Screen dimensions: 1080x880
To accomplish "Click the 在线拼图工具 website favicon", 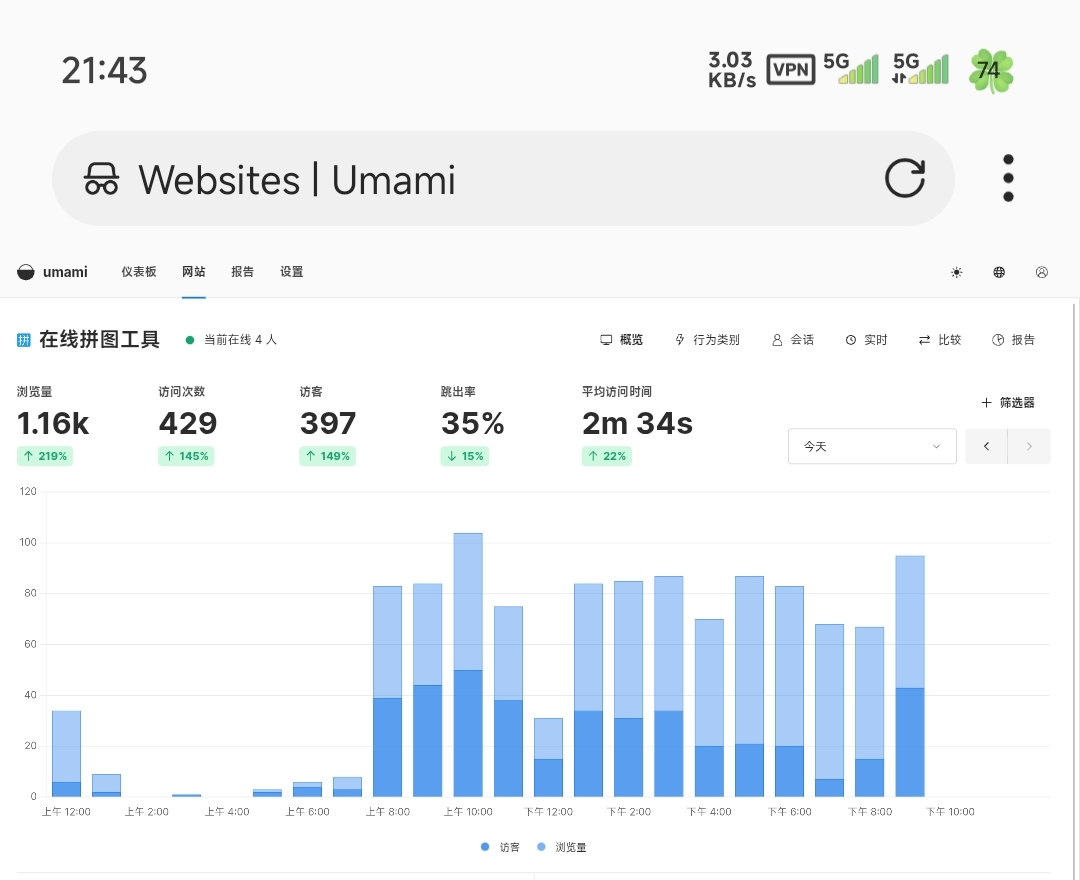I will [x=24, y=340].
